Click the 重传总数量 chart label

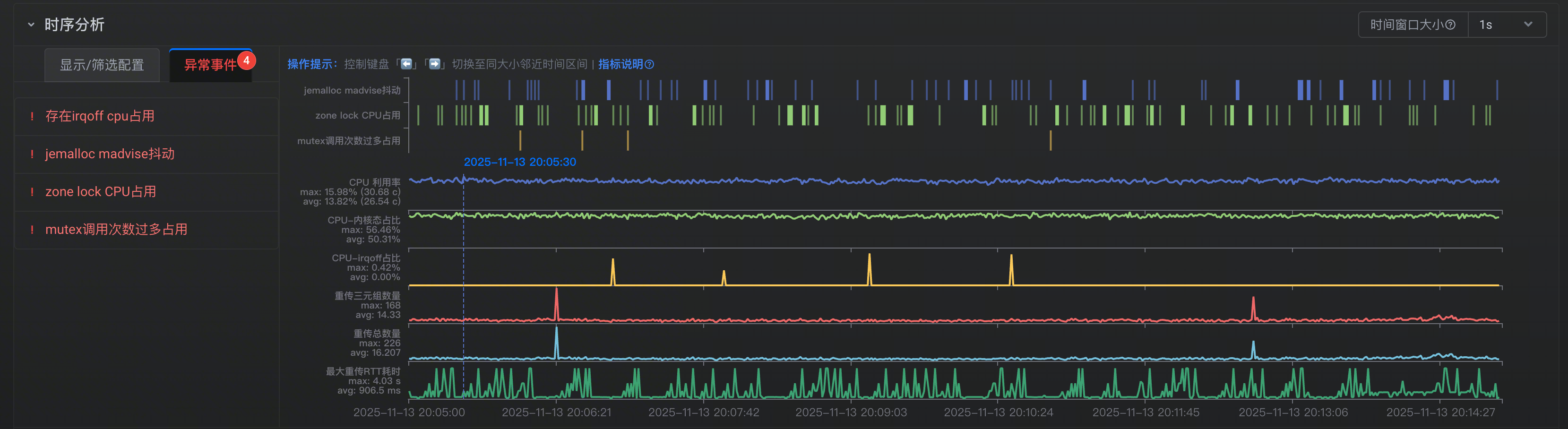pos(378,333)
